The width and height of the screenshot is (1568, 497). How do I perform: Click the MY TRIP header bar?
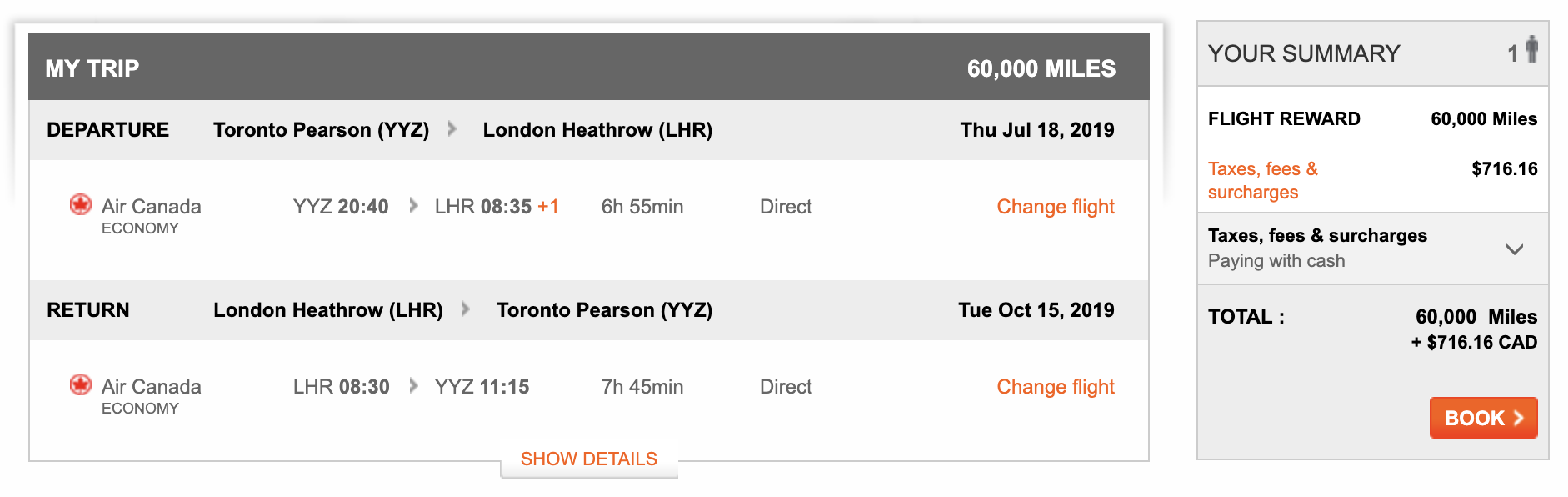pyautogui.click(x=589, y=68)
